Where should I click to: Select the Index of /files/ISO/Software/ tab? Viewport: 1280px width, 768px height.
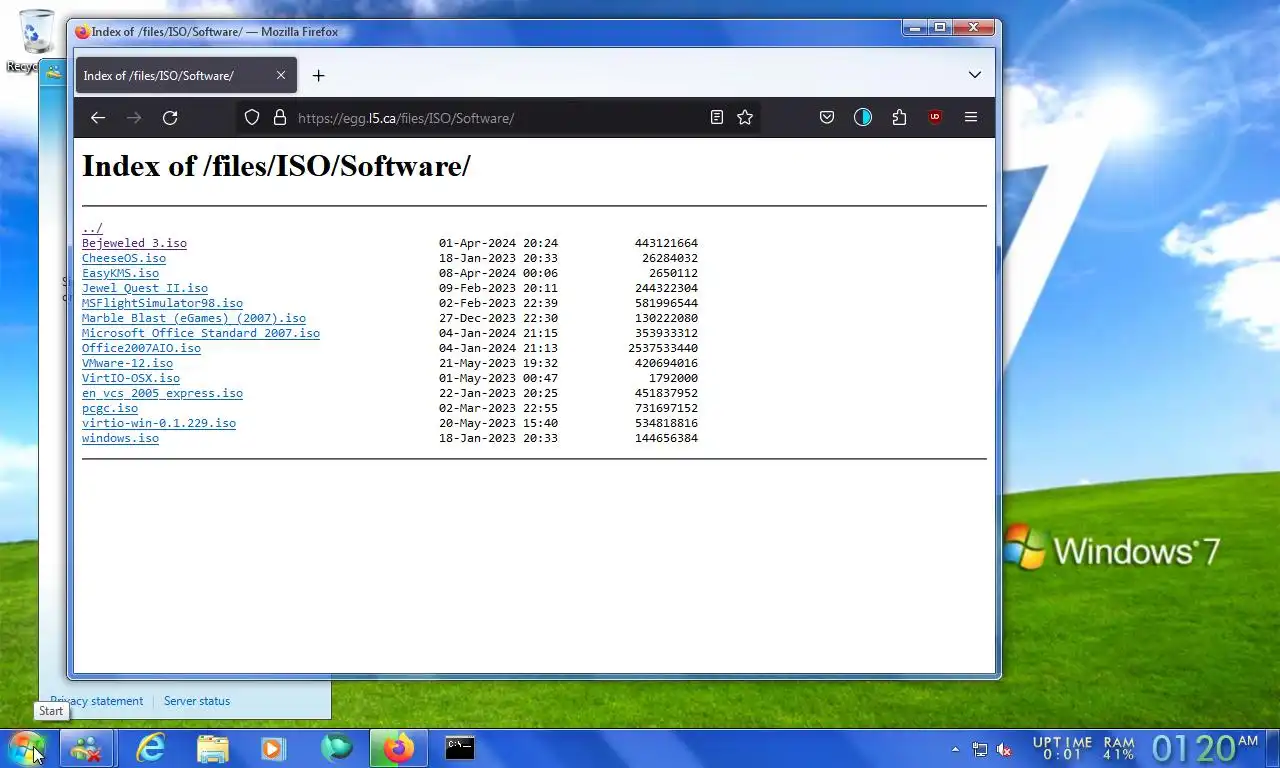[x=186, y=76]
